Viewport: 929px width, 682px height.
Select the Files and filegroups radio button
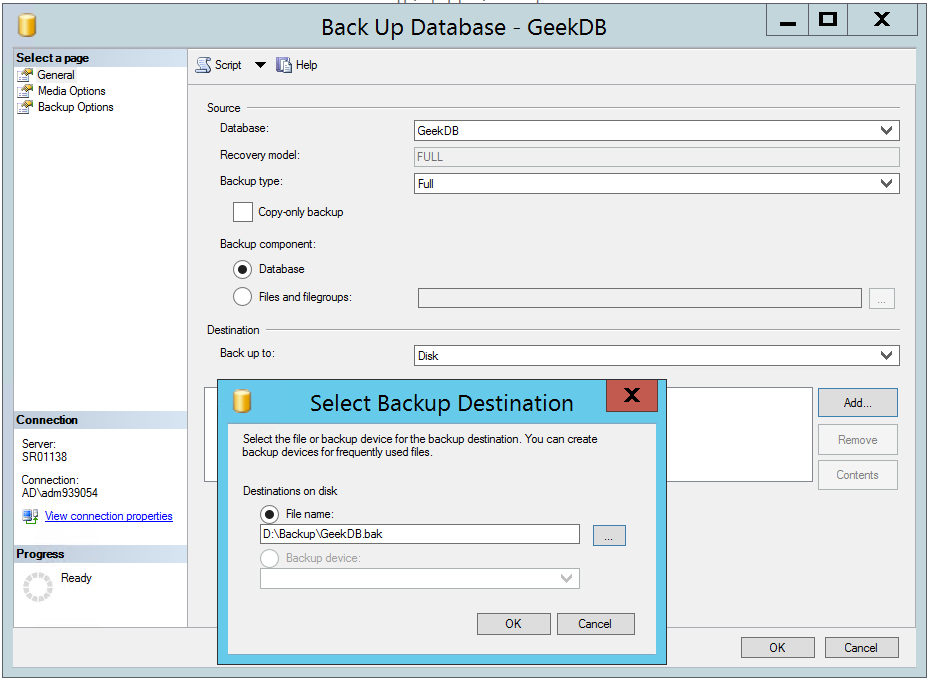243,296
